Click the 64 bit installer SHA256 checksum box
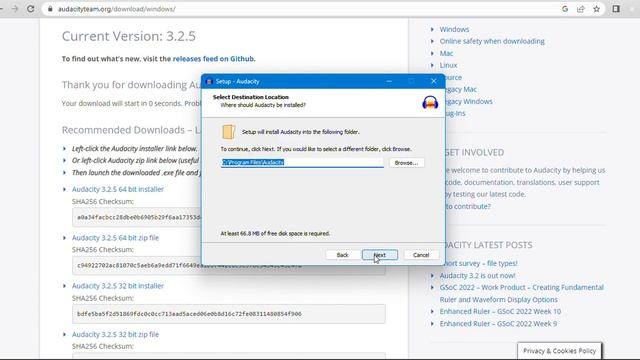This screenshot has width=640, height=360. pos(137,217)
